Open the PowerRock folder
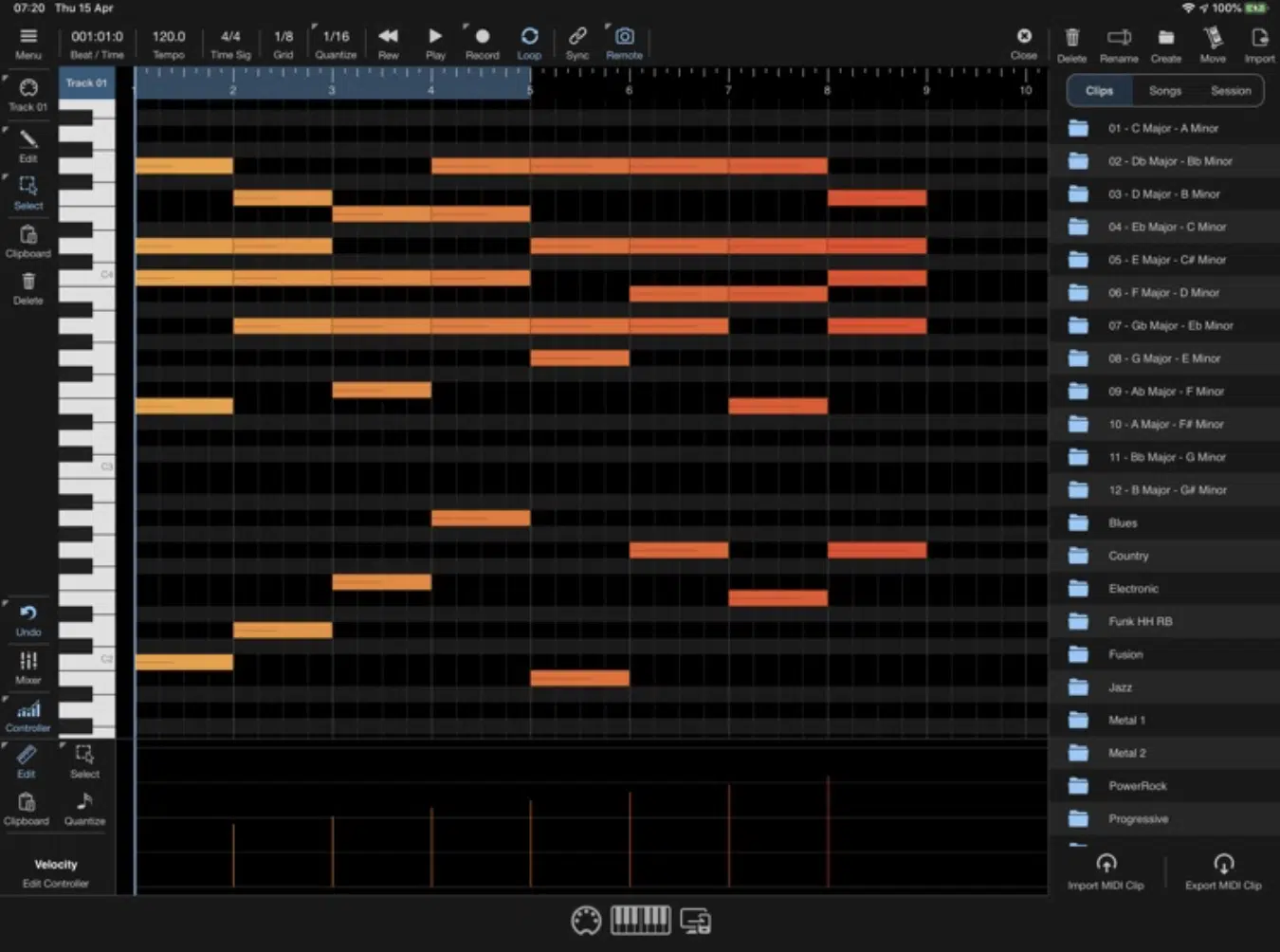Image resolution: width=1280 pixels, height=952 pixels. 1165,786
